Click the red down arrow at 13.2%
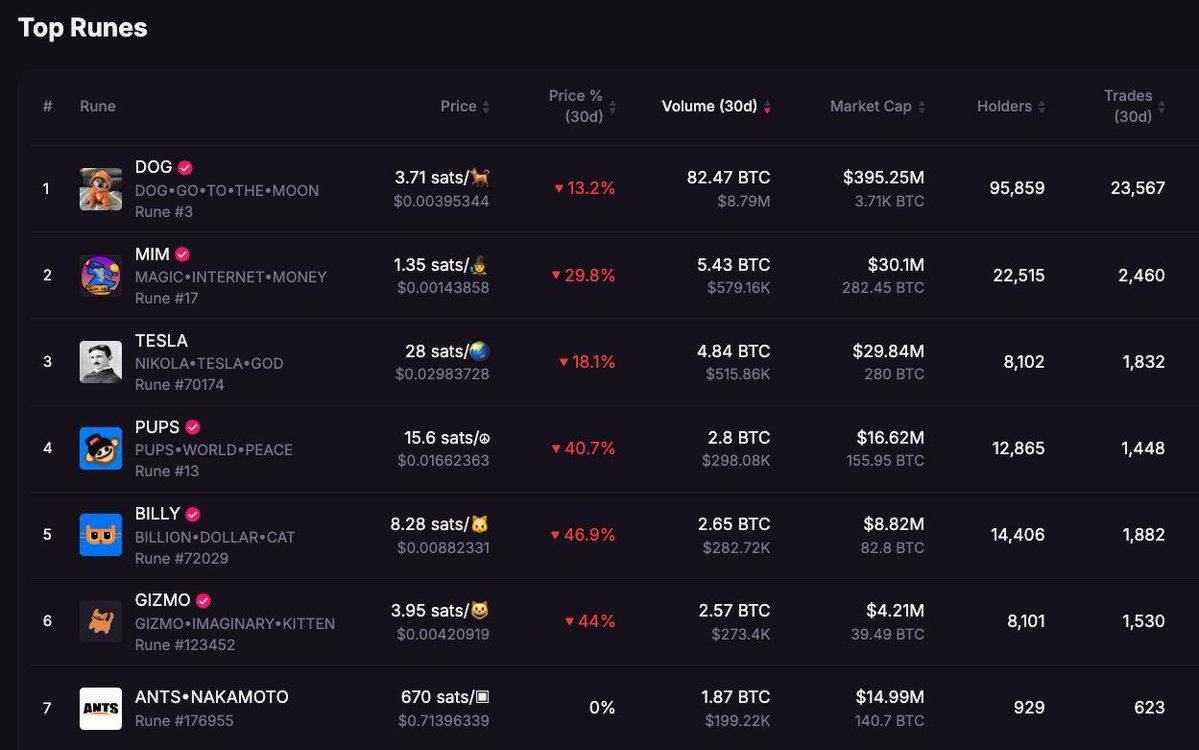 [559, 188]
